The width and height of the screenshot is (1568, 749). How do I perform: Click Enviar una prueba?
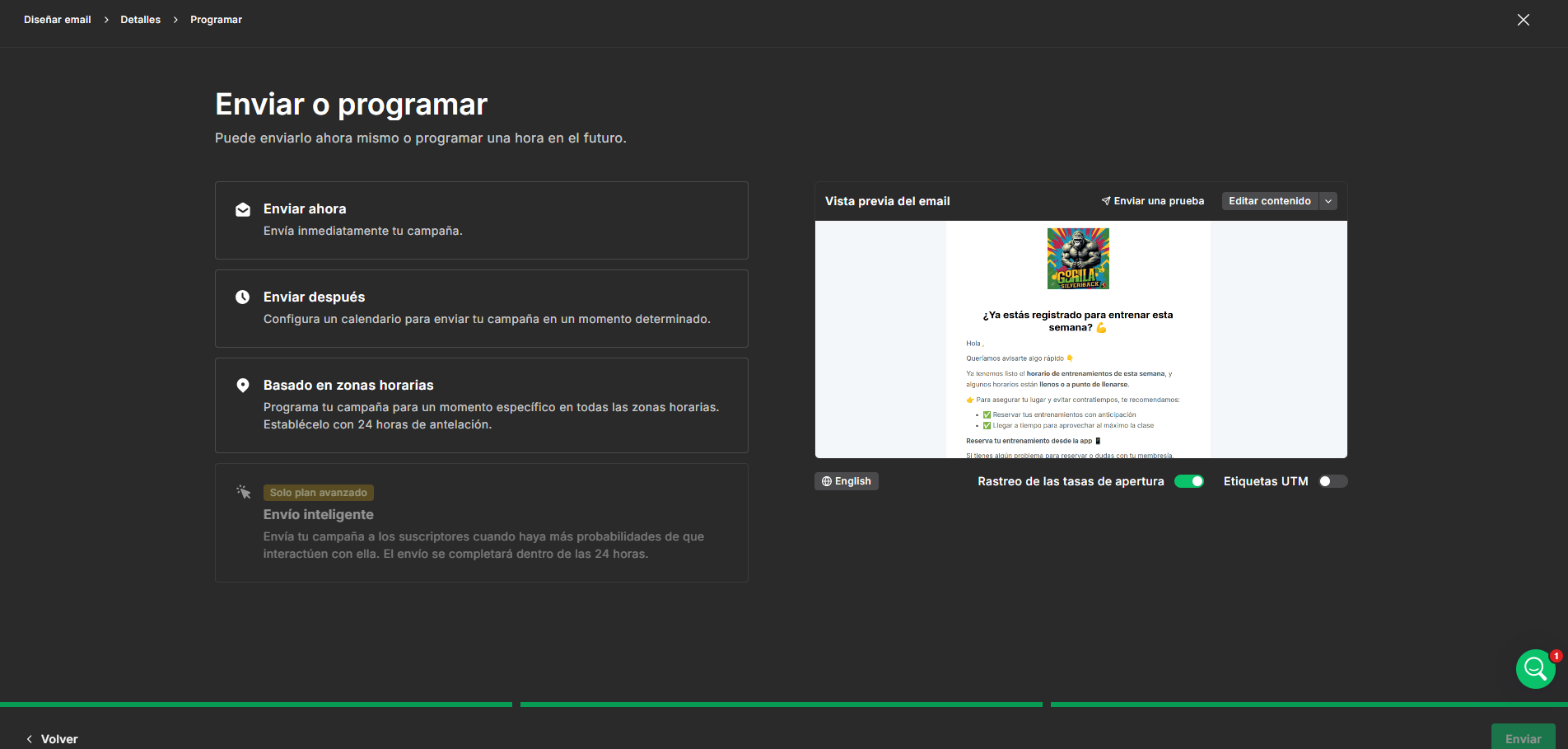pos(1158,200)
